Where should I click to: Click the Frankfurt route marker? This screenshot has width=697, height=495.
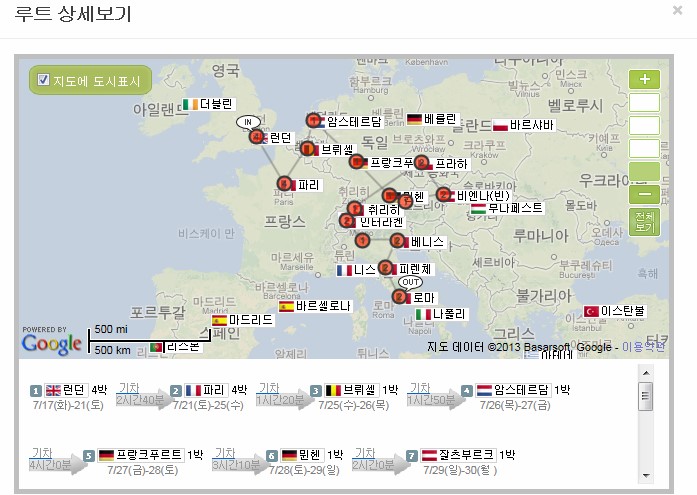pyautogui.click(x=357, y=162)
